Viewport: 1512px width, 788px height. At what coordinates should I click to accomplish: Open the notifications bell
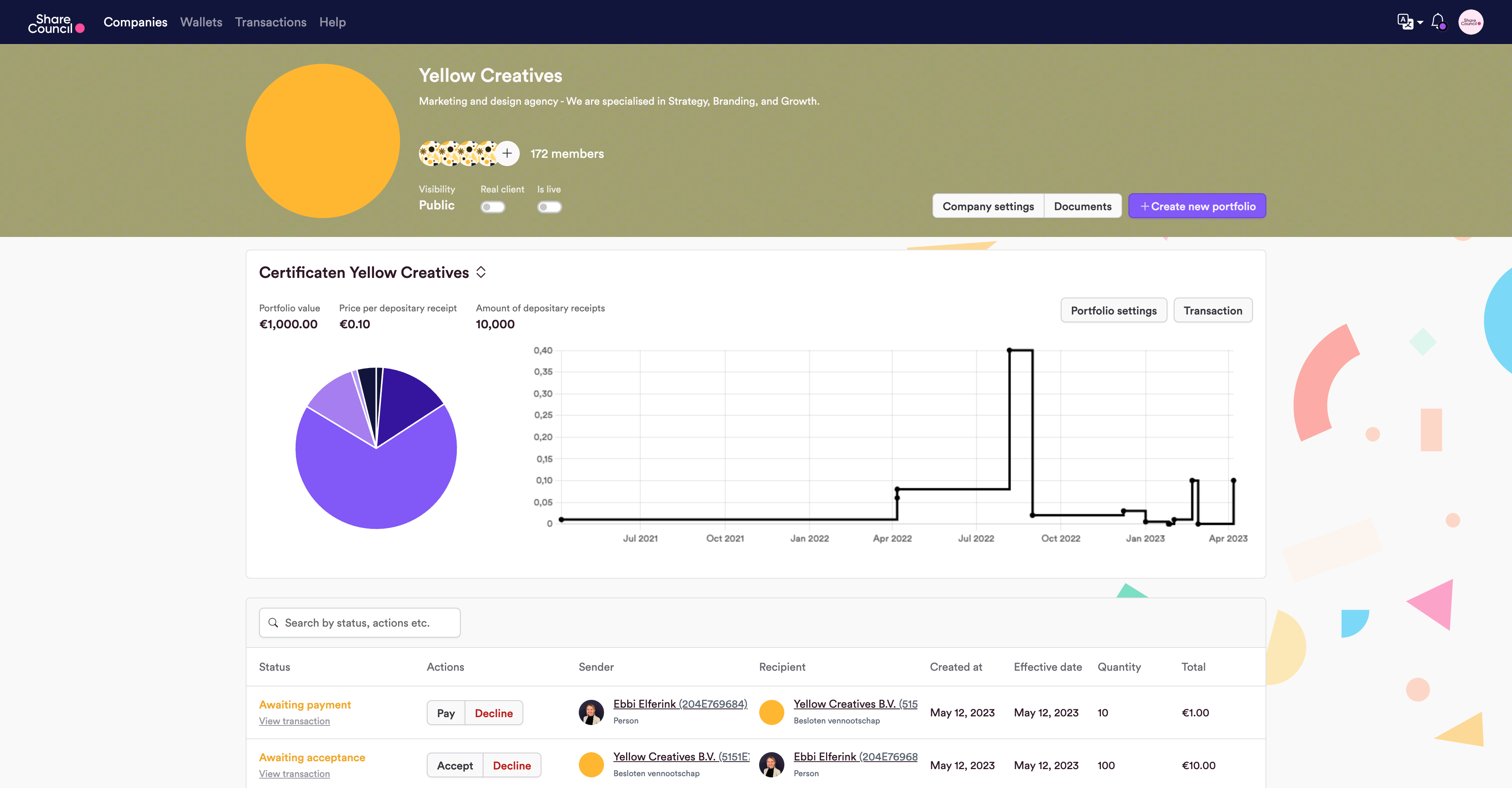(1438, 22)
